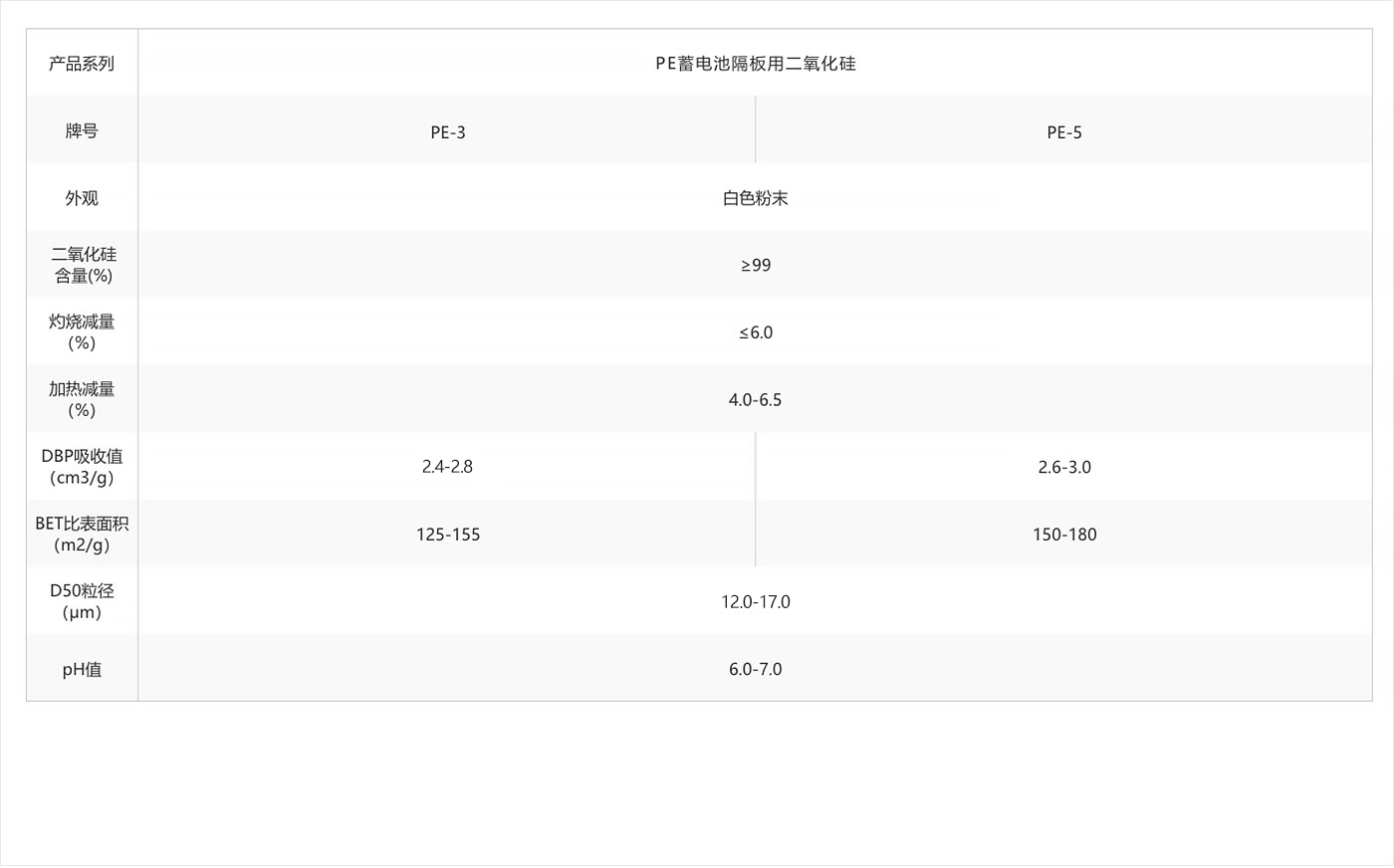
Task: Select the 6.0-7.0 pH value
Action: tap(755, 669)
